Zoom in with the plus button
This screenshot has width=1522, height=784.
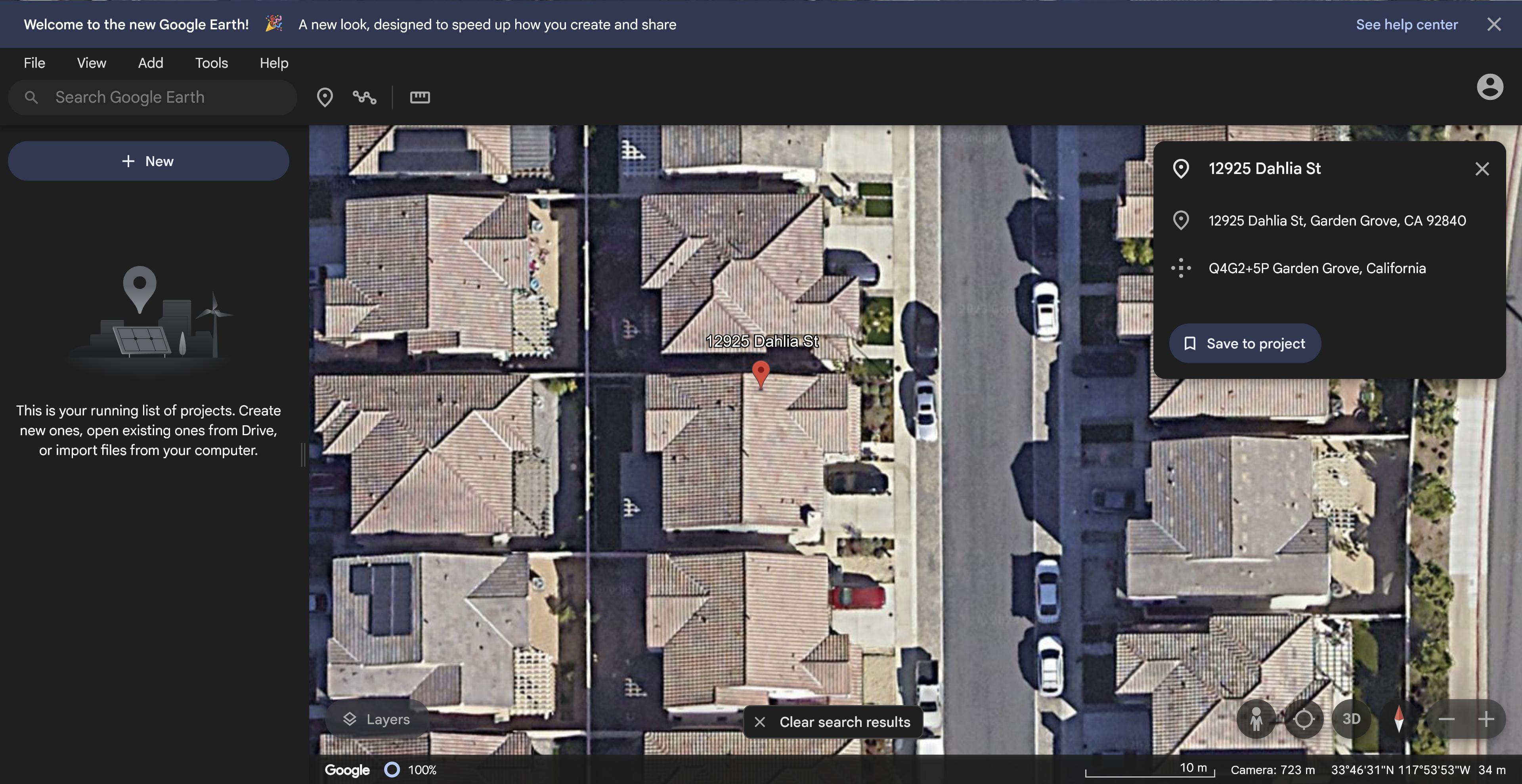1486,719
